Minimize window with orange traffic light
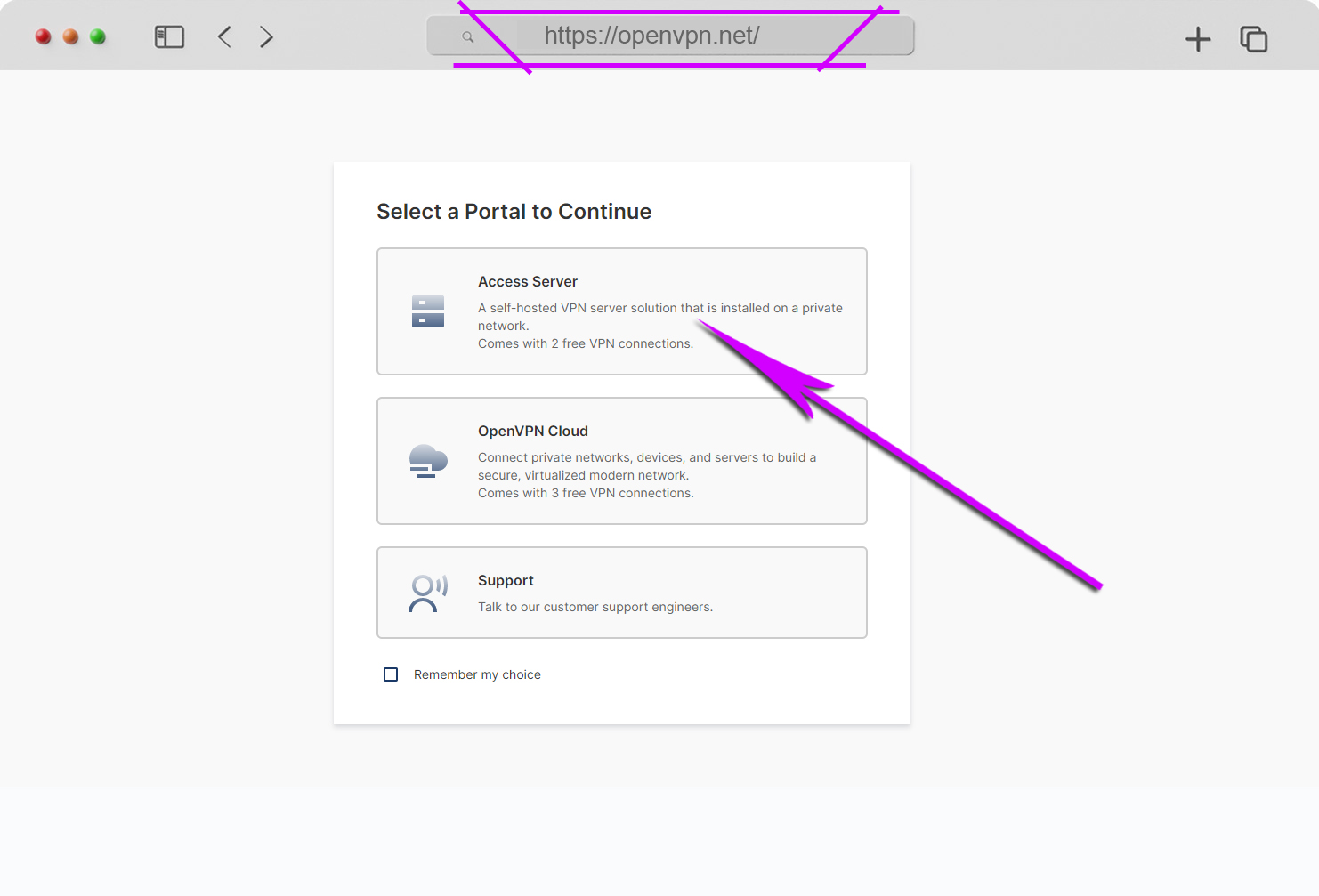The image size is (1319, 896). coord(70,36)
